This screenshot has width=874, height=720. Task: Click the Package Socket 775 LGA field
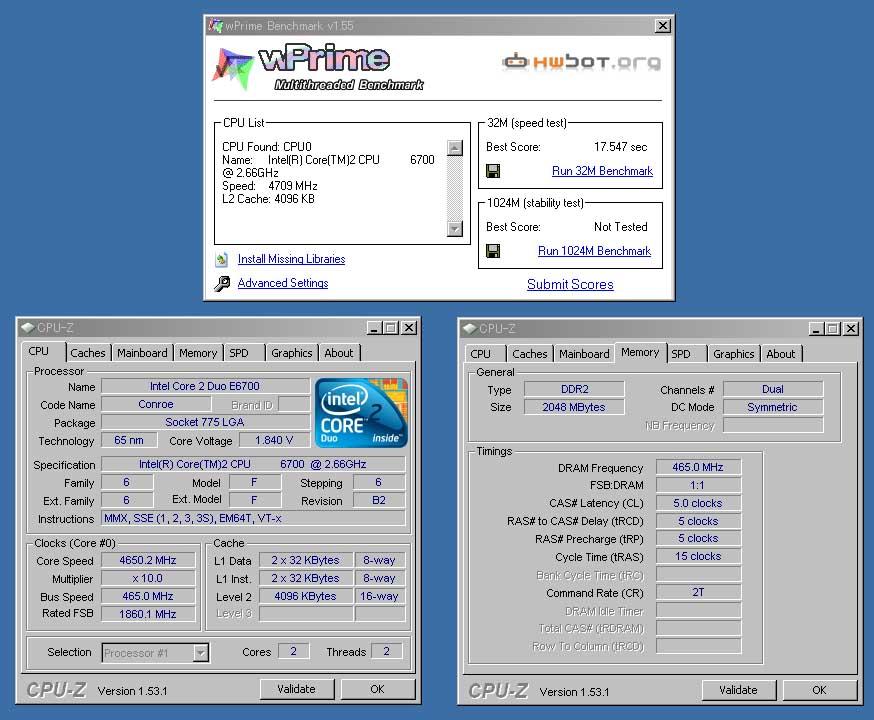coord(205,422)
